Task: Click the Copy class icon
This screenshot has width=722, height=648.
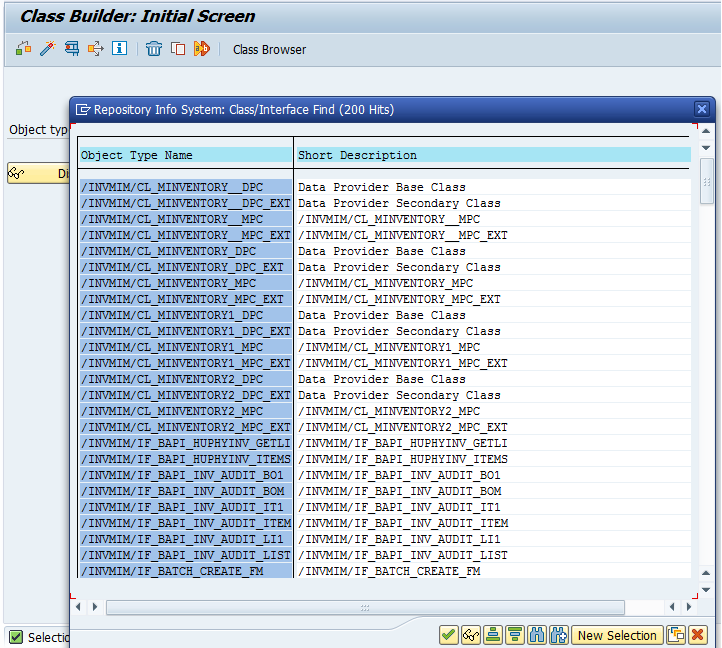Action: (177, 49)
